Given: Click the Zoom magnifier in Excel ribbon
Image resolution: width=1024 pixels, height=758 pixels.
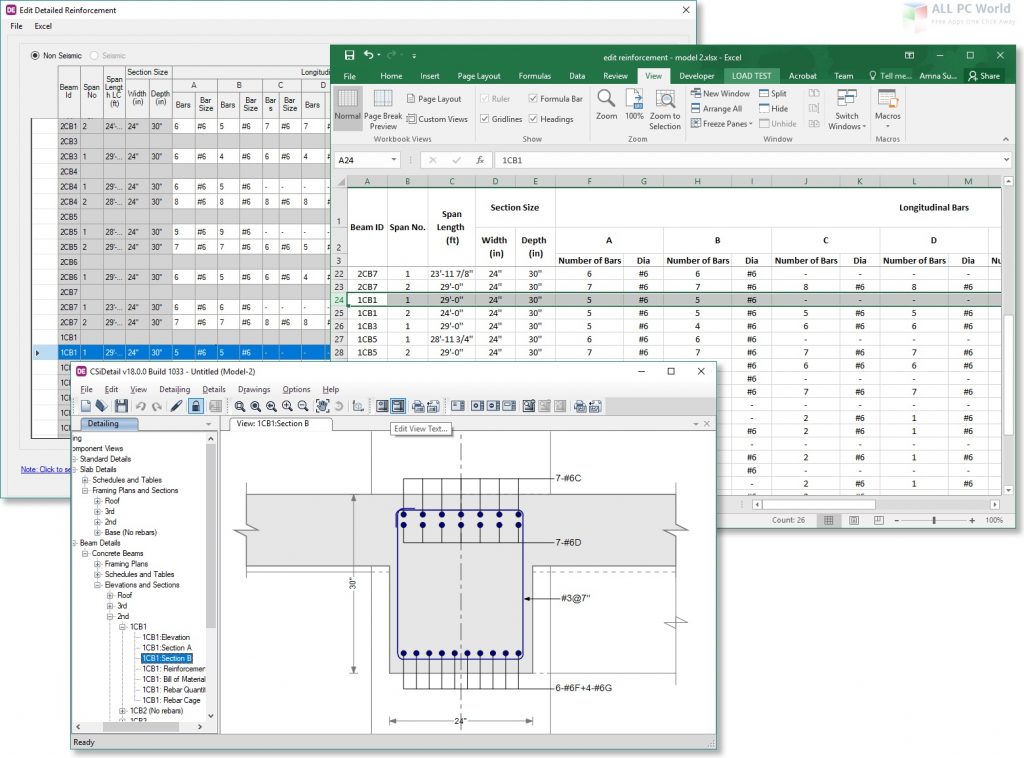Looking at the screenshot, I should (606, 105).
